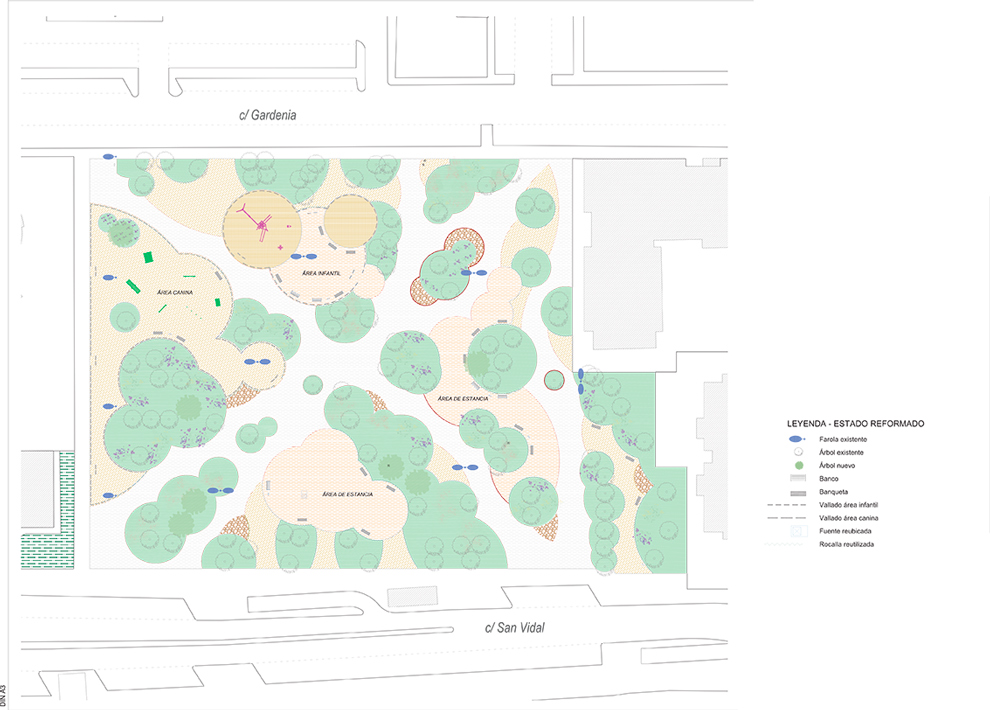Click the 'Banco' legend label
The width and height of the screenshot is (990, 710).
pyautogui.click(x=828, y=478)
